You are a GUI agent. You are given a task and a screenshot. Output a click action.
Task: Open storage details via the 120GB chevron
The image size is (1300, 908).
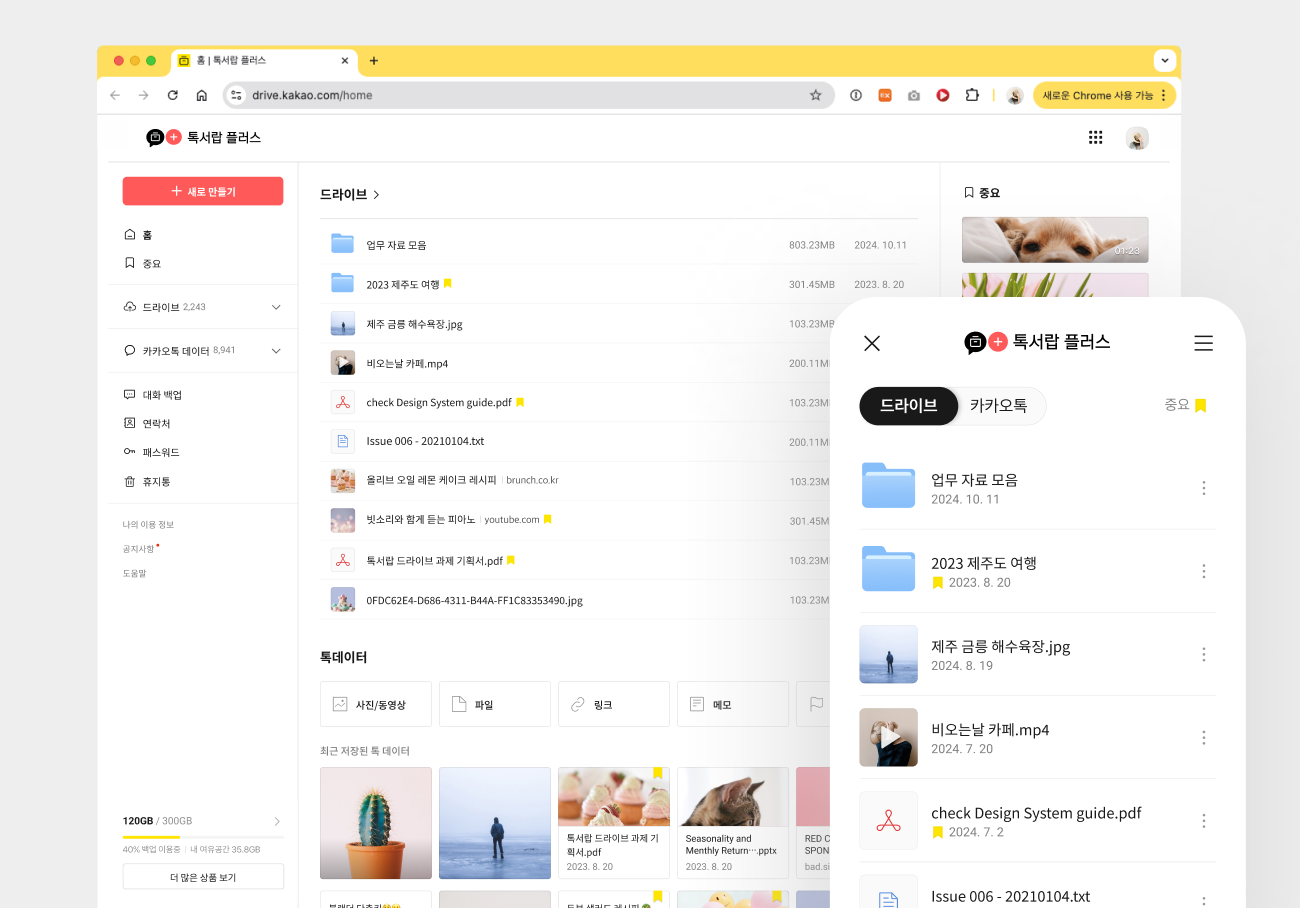pos(277,821)
